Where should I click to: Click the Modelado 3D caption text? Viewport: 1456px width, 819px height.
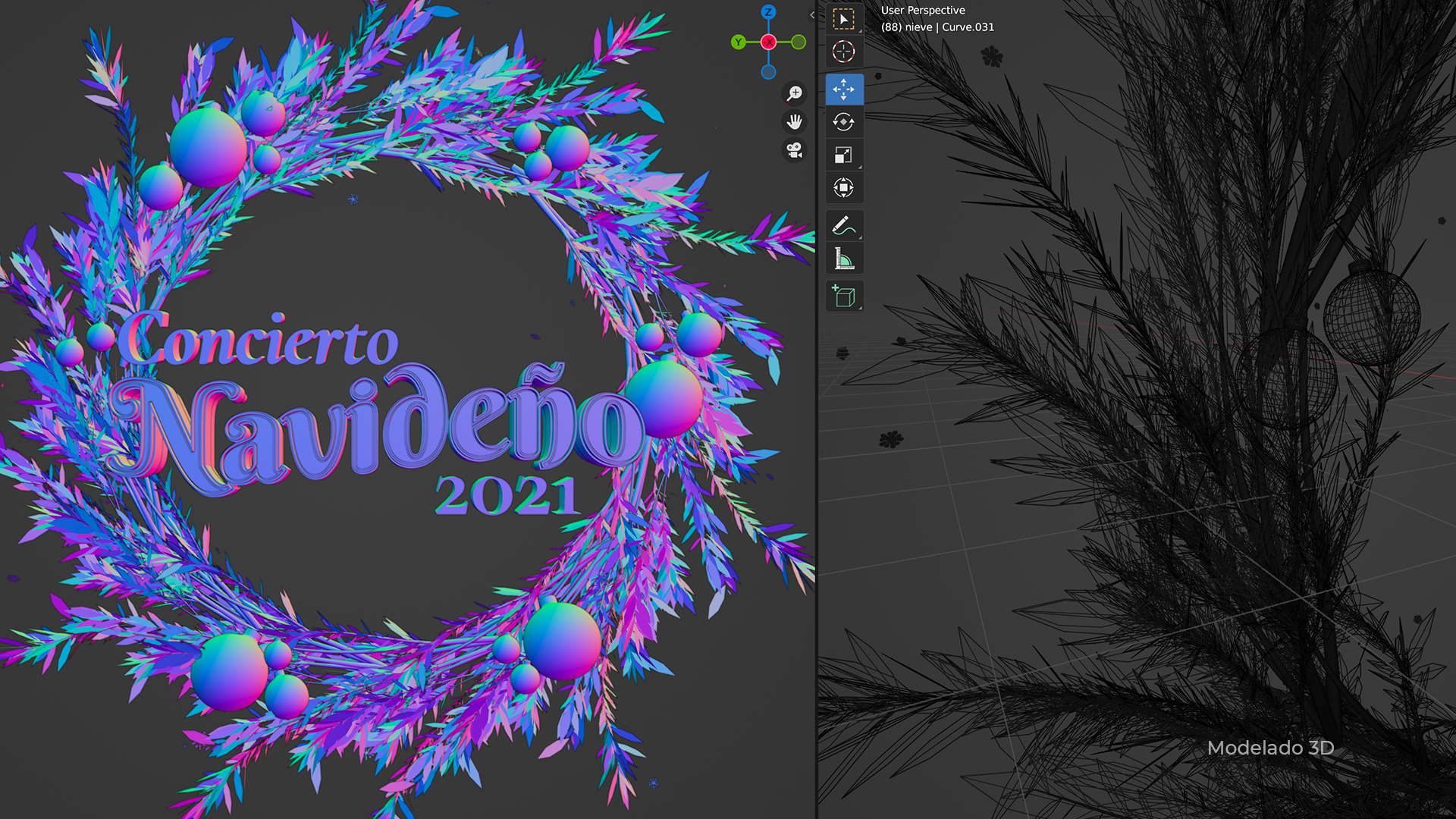point(1270,748)
